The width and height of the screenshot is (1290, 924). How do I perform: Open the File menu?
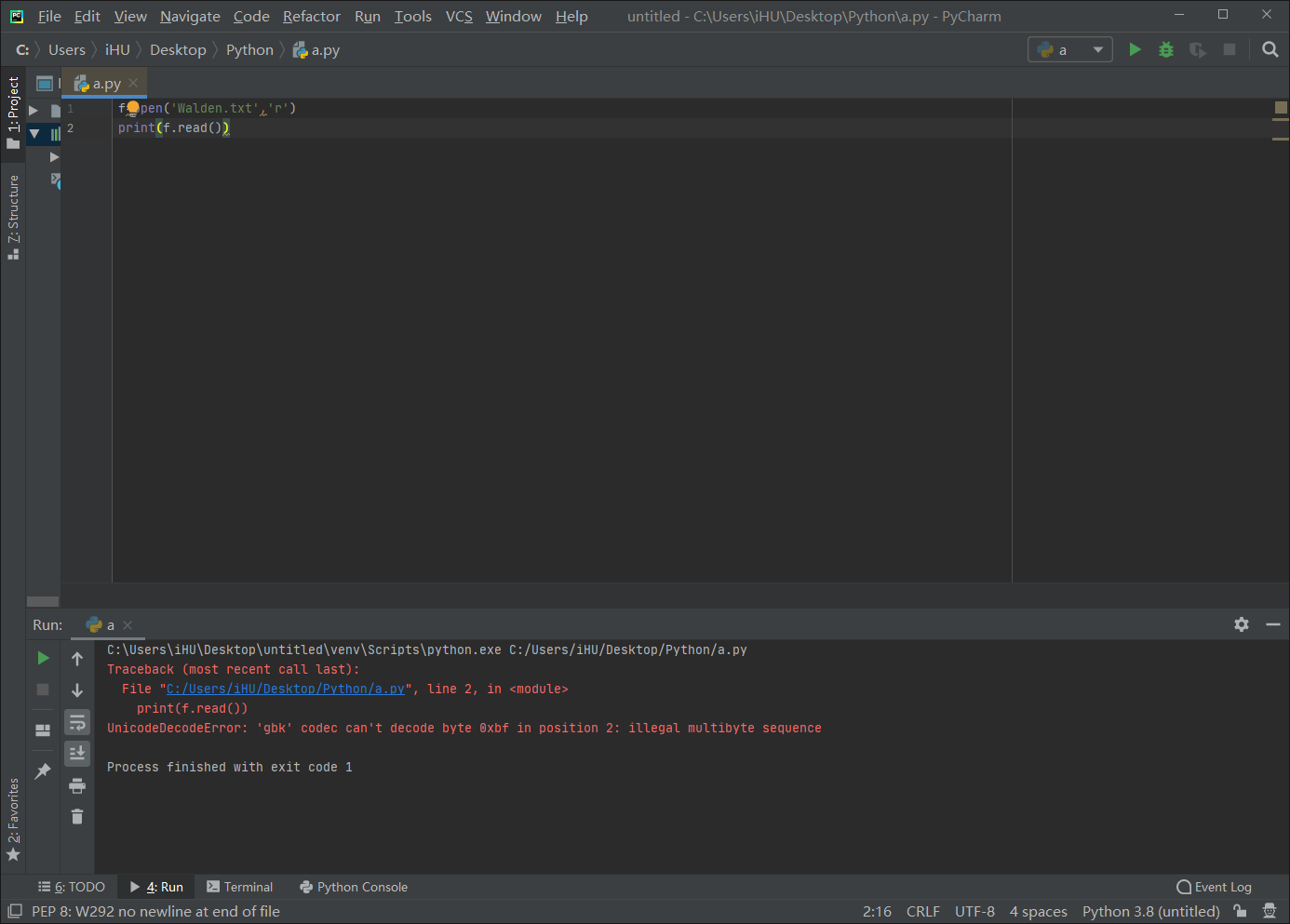pos(49,17)
